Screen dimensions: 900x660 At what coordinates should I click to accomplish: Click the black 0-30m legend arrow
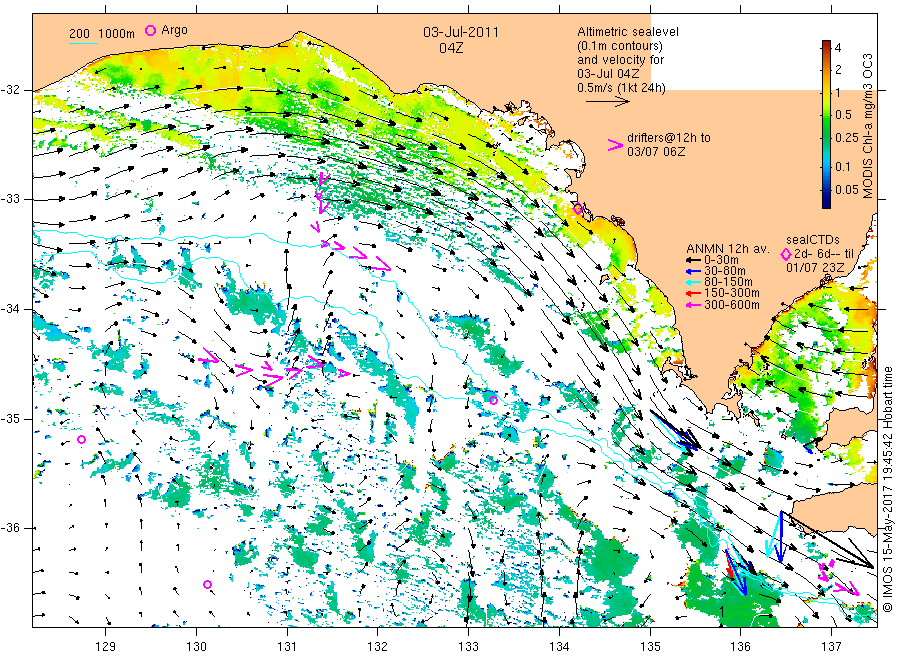pyautogui.click(x=695, y=260)
